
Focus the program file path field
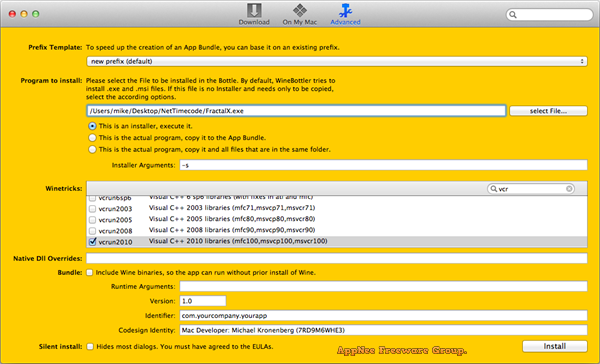(296, 111)
